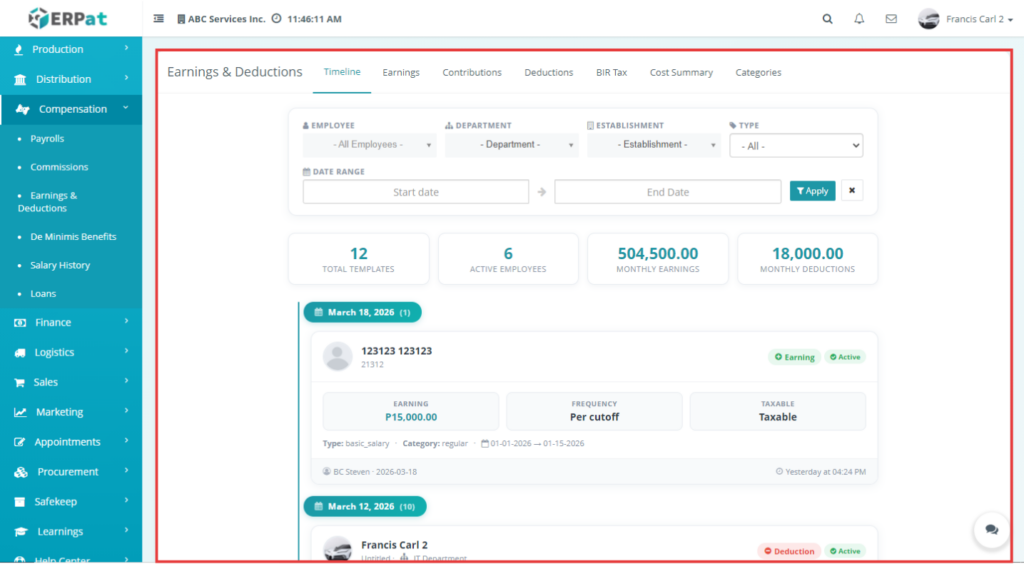Open the Cost Summary tab
Viewport: 1024px width, 564px height.
(681, 72)
